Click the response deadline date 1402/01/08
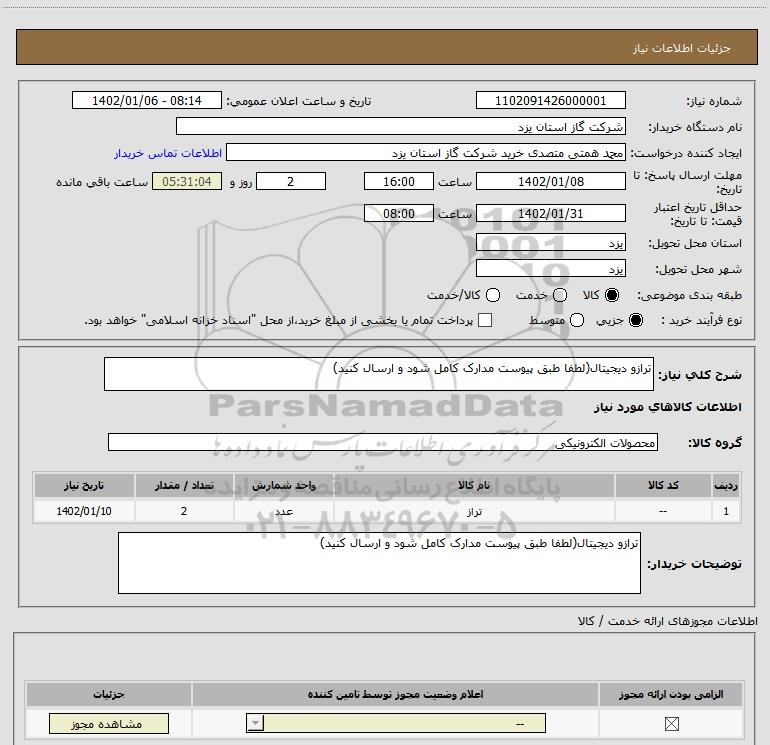 [550, 181]
